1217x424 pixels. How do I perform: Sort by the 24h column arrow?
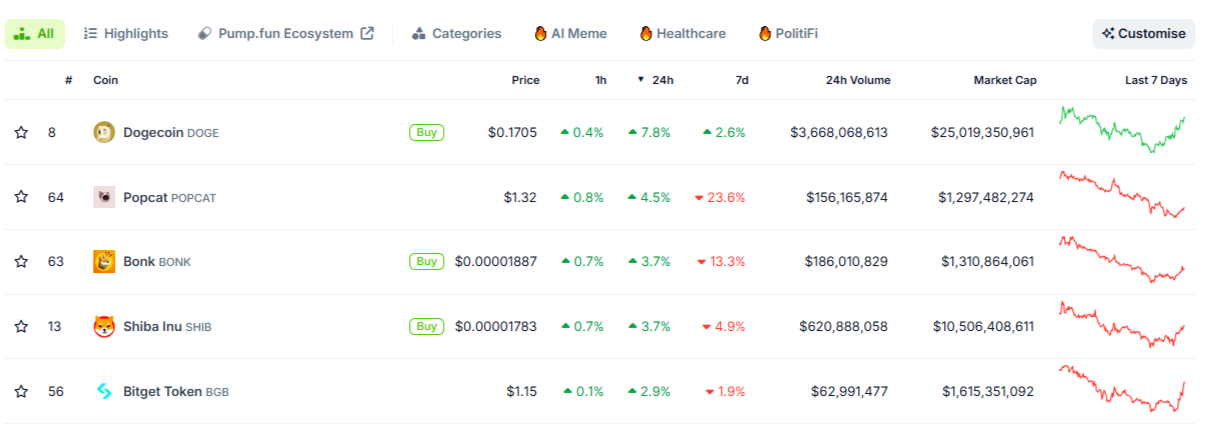[x=640, y=80]
